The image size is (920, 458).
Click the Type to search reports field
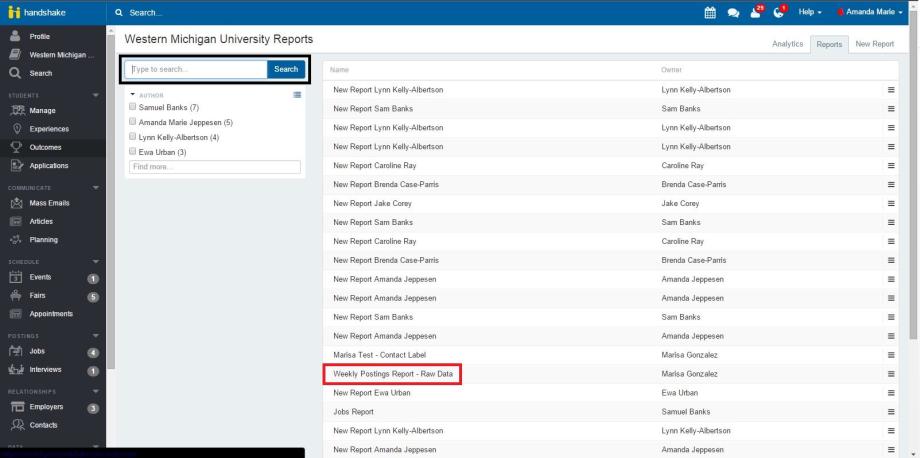tap(197, 69)
